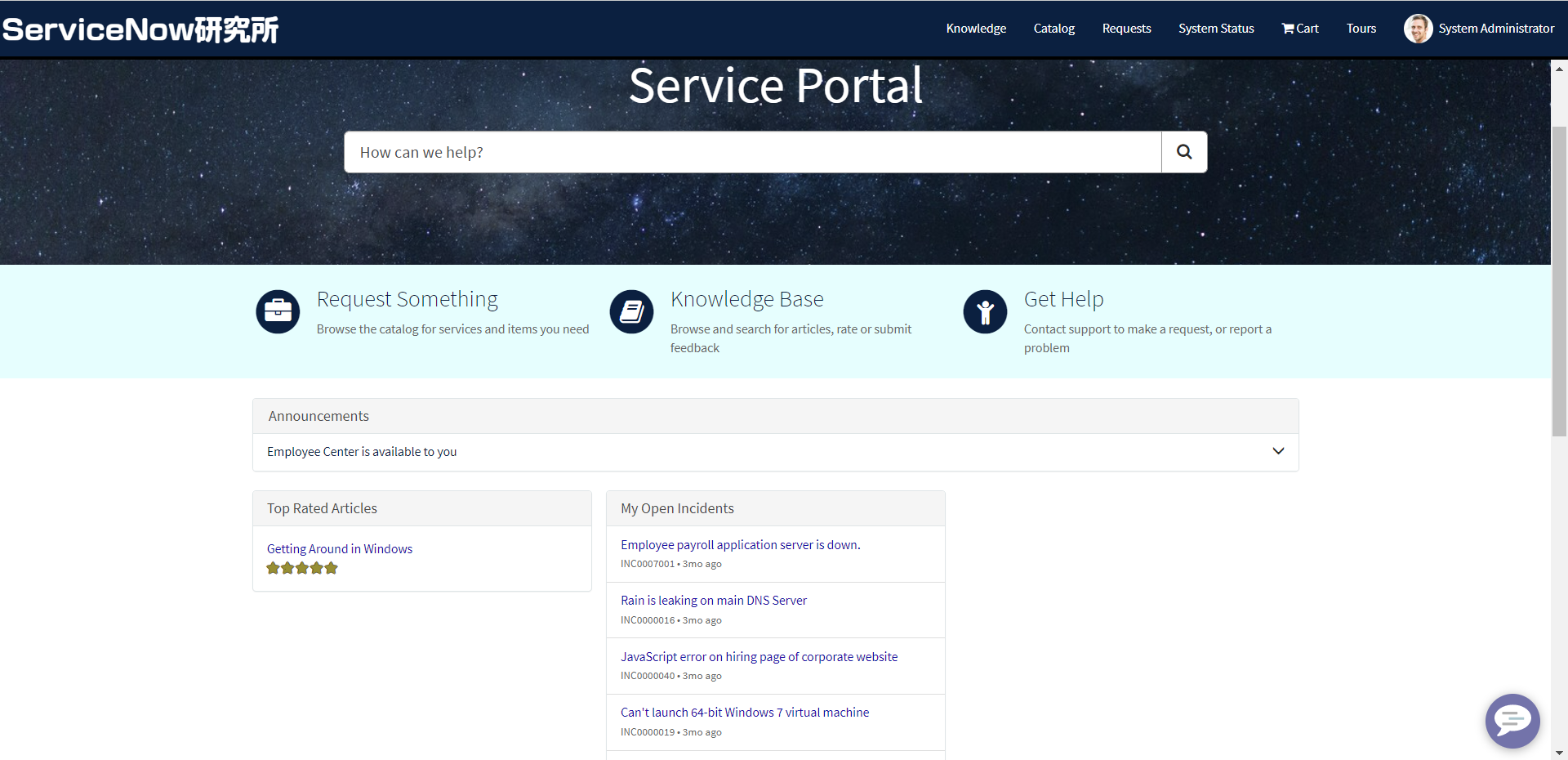Open the payroll application server incident

click(740, 544)
